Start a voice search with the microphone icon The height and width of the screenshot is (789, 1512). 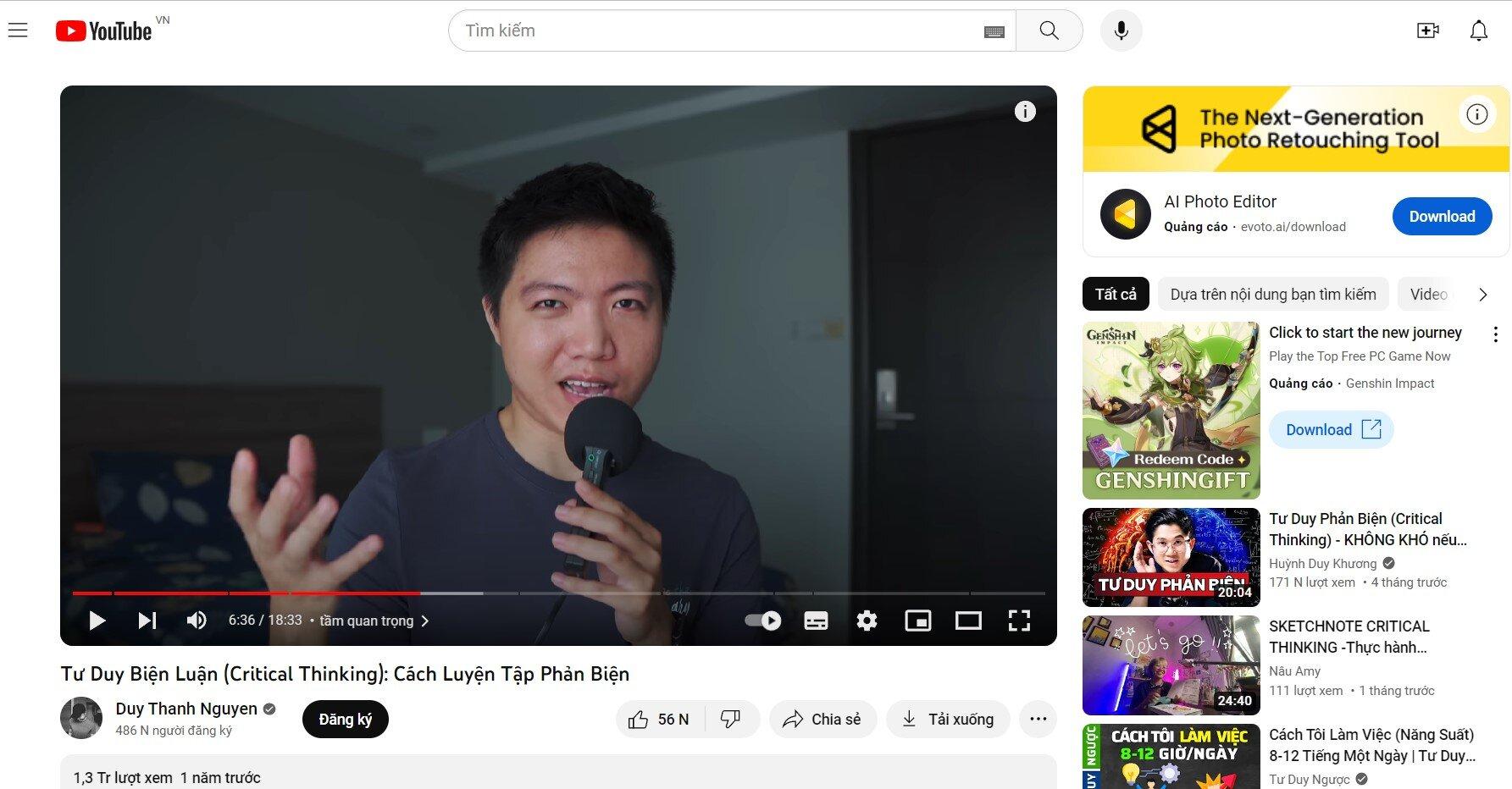pos(1121,30)
